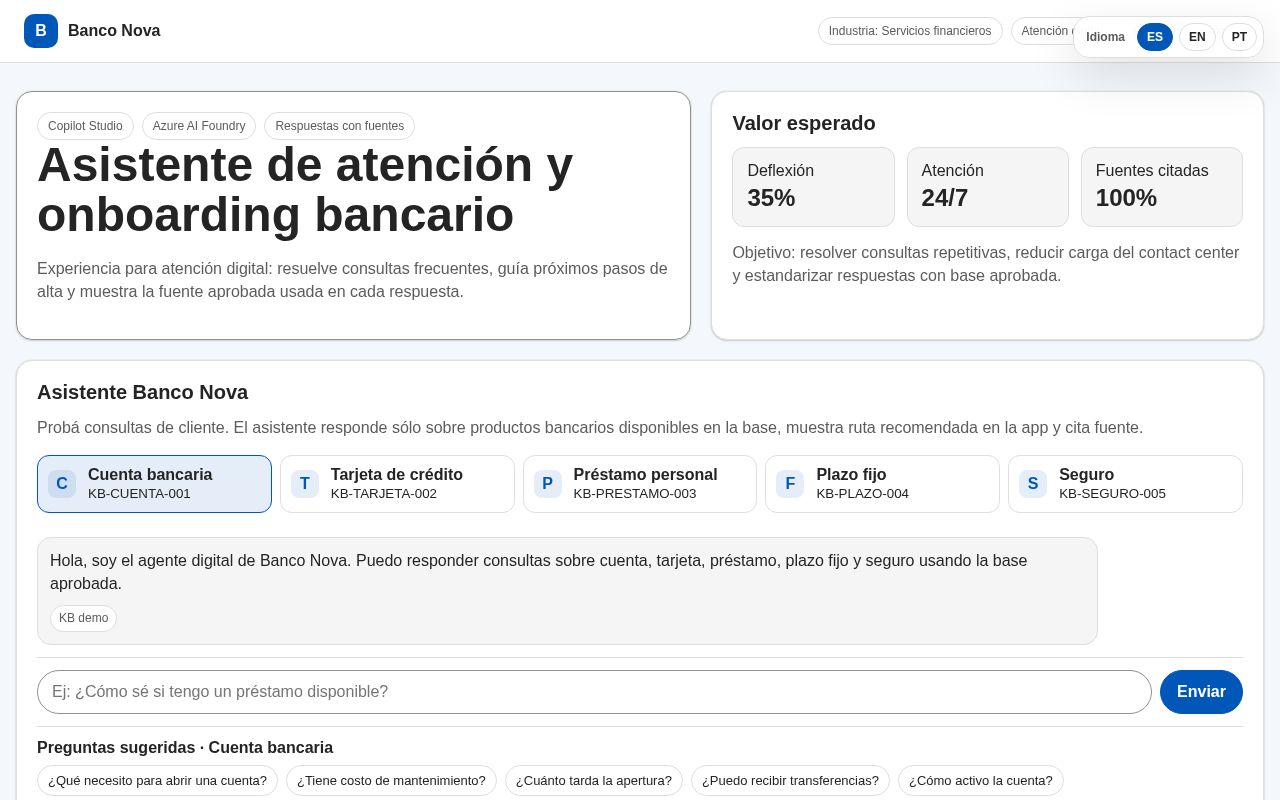Select the P icon of Préstamo personal
The width and height of the screenshot is (1280, 800).
pyautogui.click(x=548, y=484)
